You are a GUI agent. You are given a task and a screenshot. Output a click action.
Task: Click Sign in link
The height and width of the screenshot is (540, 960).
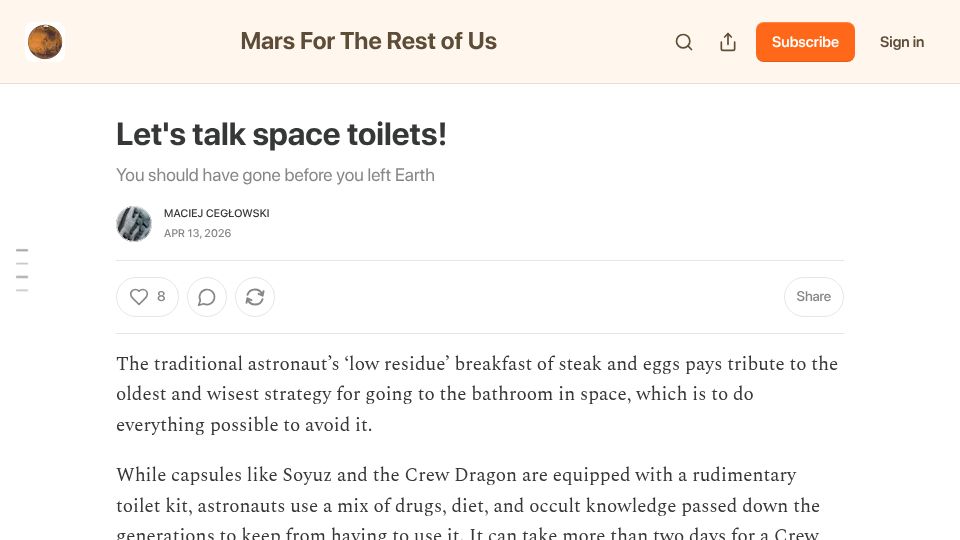tap(902, 42)
